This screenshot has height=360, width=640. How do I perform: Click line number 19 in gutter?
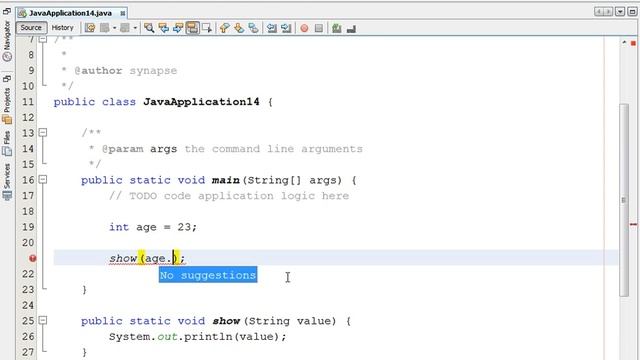[28, 227]
